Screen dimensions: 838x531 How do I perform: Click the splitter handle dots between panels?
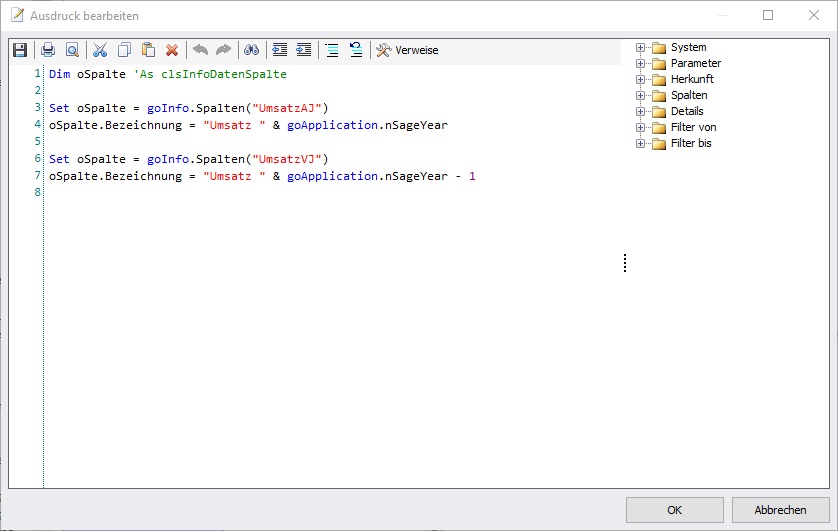[x=625, y=263]
